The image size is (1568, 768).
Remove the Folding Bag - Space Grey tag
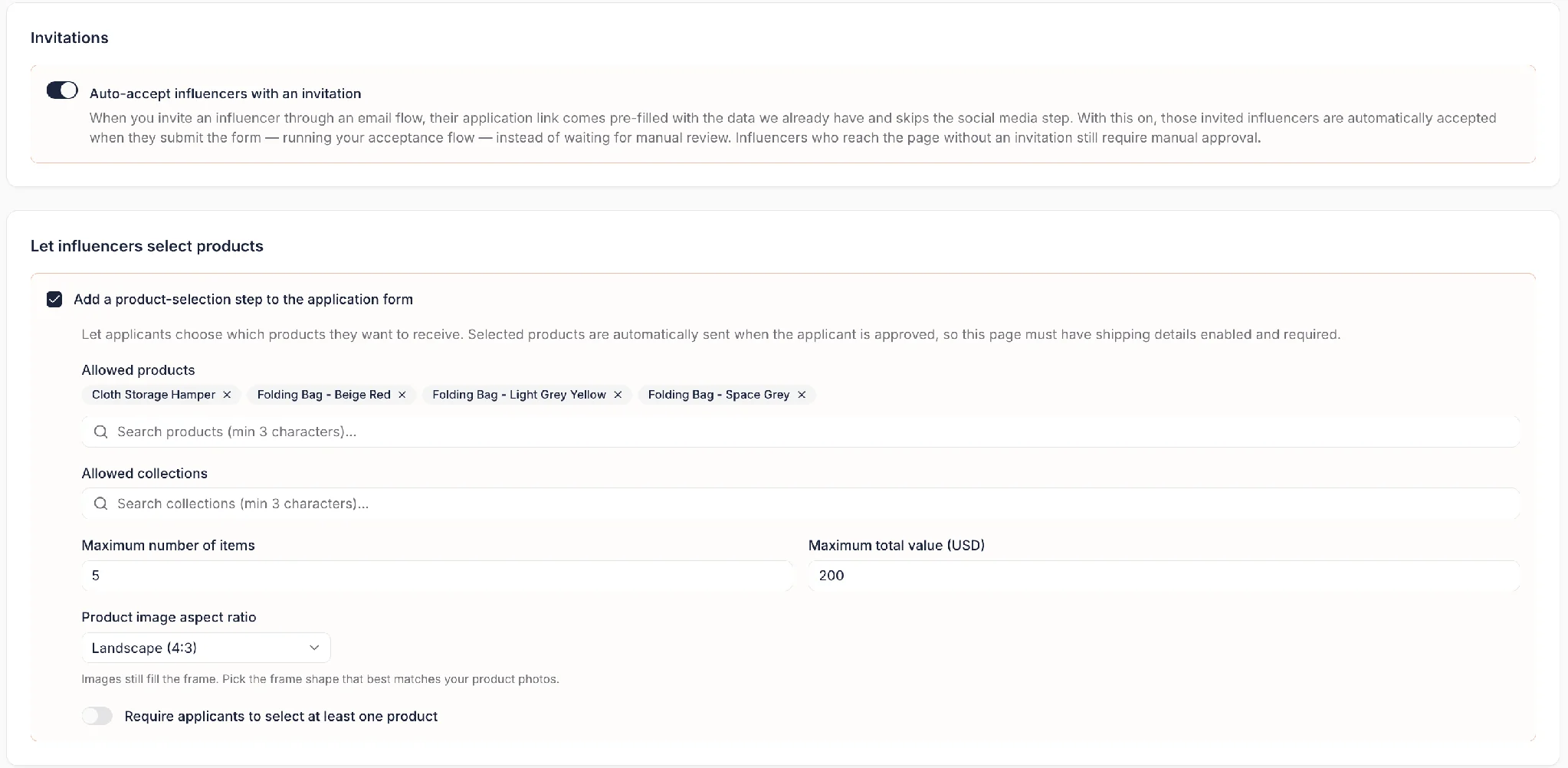(x=802, y=395)
